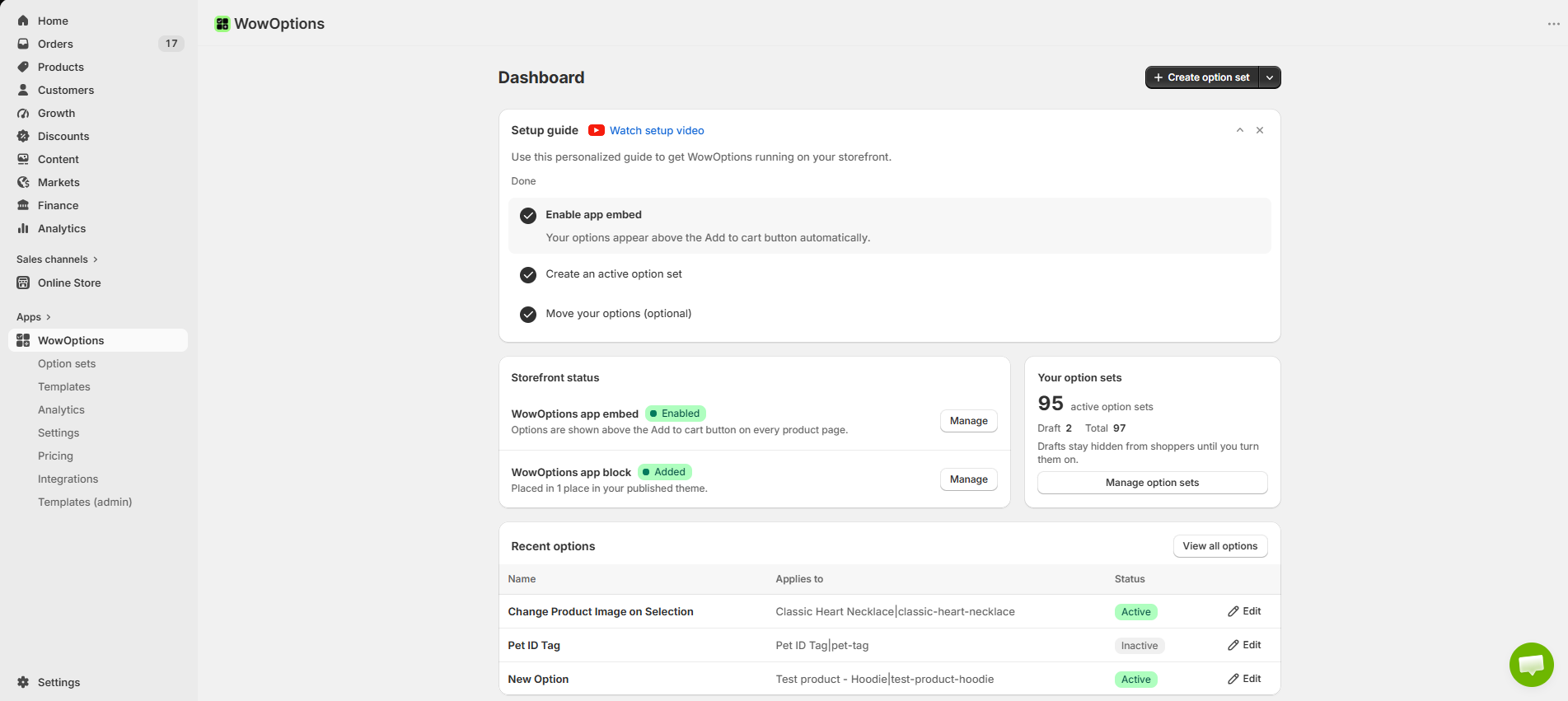This screenshot has width=1568, height=701.
Task: Click the Watch setup video link
Action: click(657, 130)
